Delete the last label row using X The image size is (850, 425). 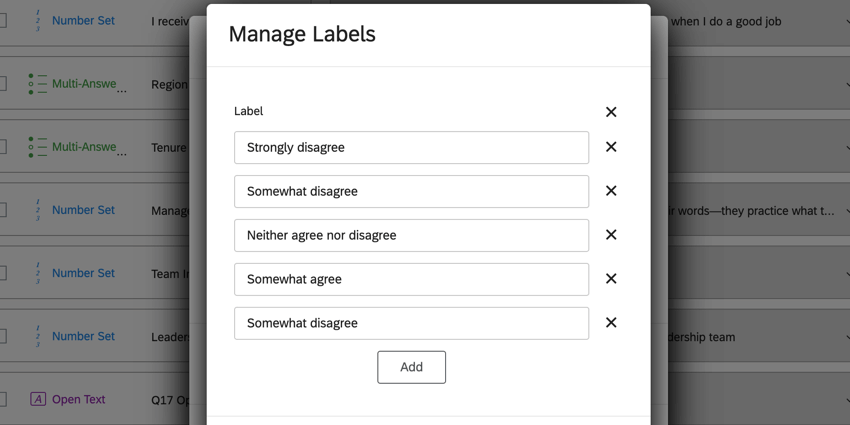click(611, 323)
